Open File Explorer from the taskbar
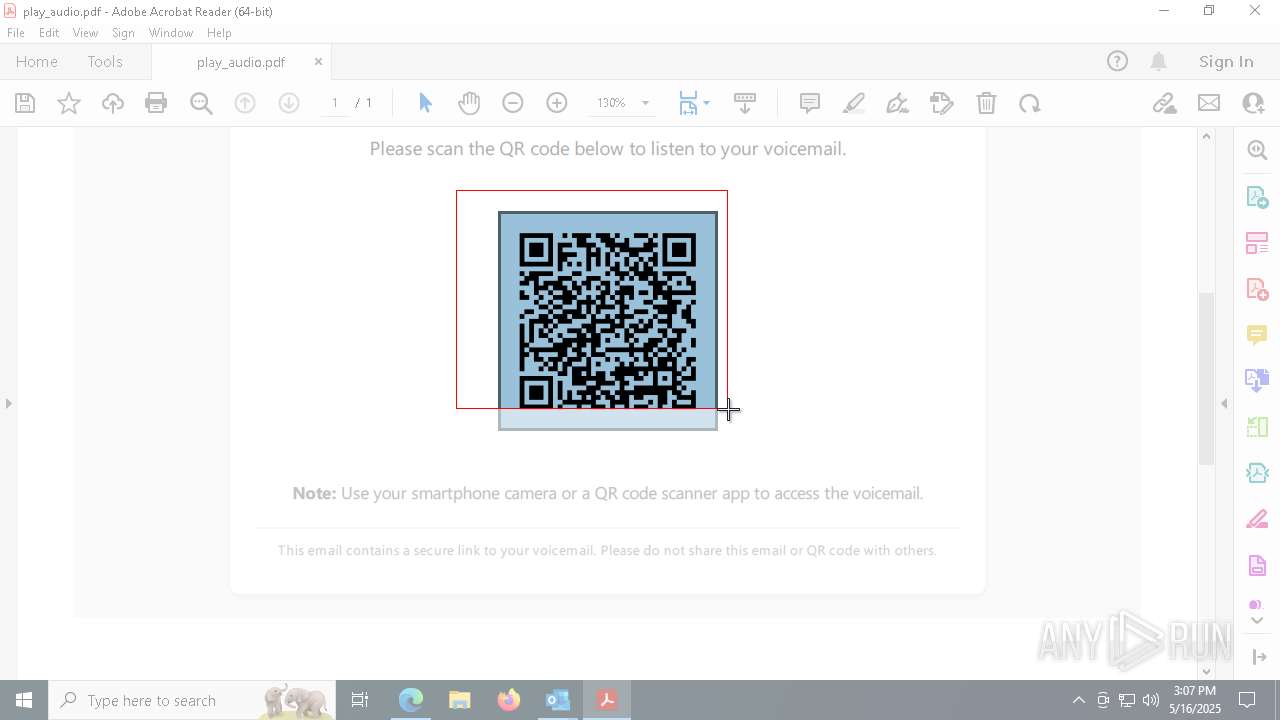Screen dimensions: 1280x720 point(460,700)
